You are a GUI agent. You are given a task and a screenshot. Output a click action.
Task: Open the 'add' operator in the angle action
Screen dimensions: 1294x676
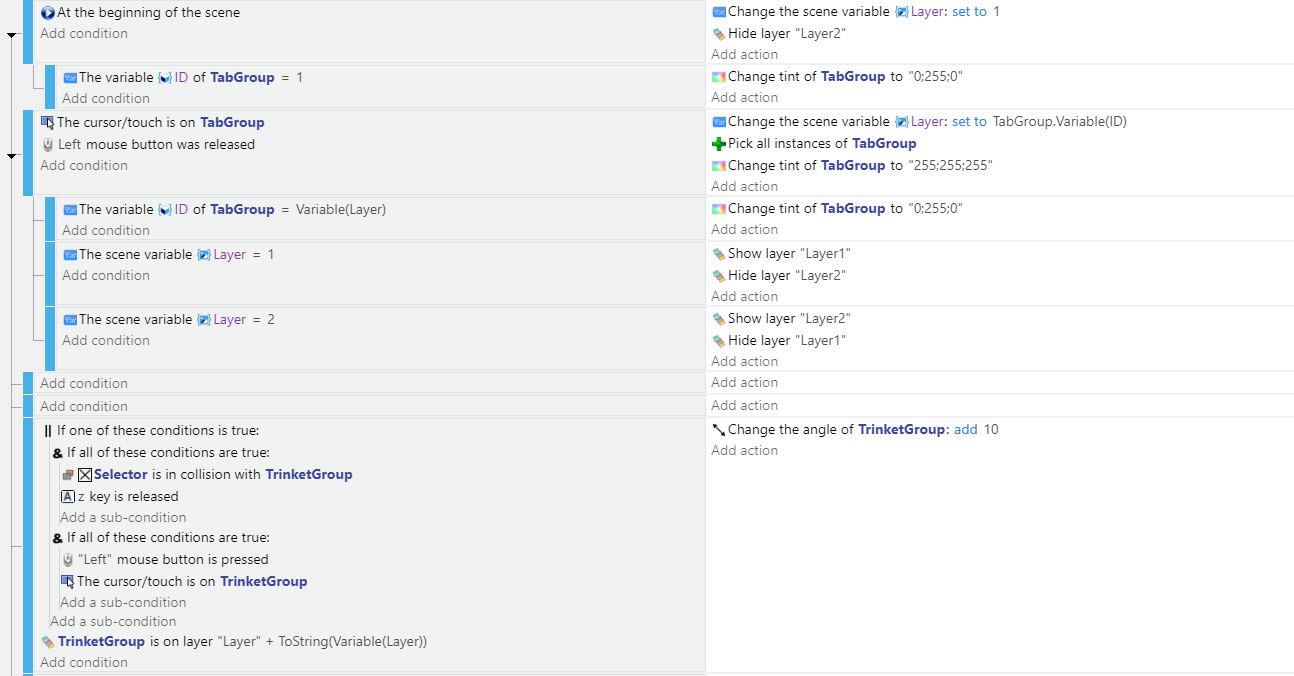click(965, 430)
